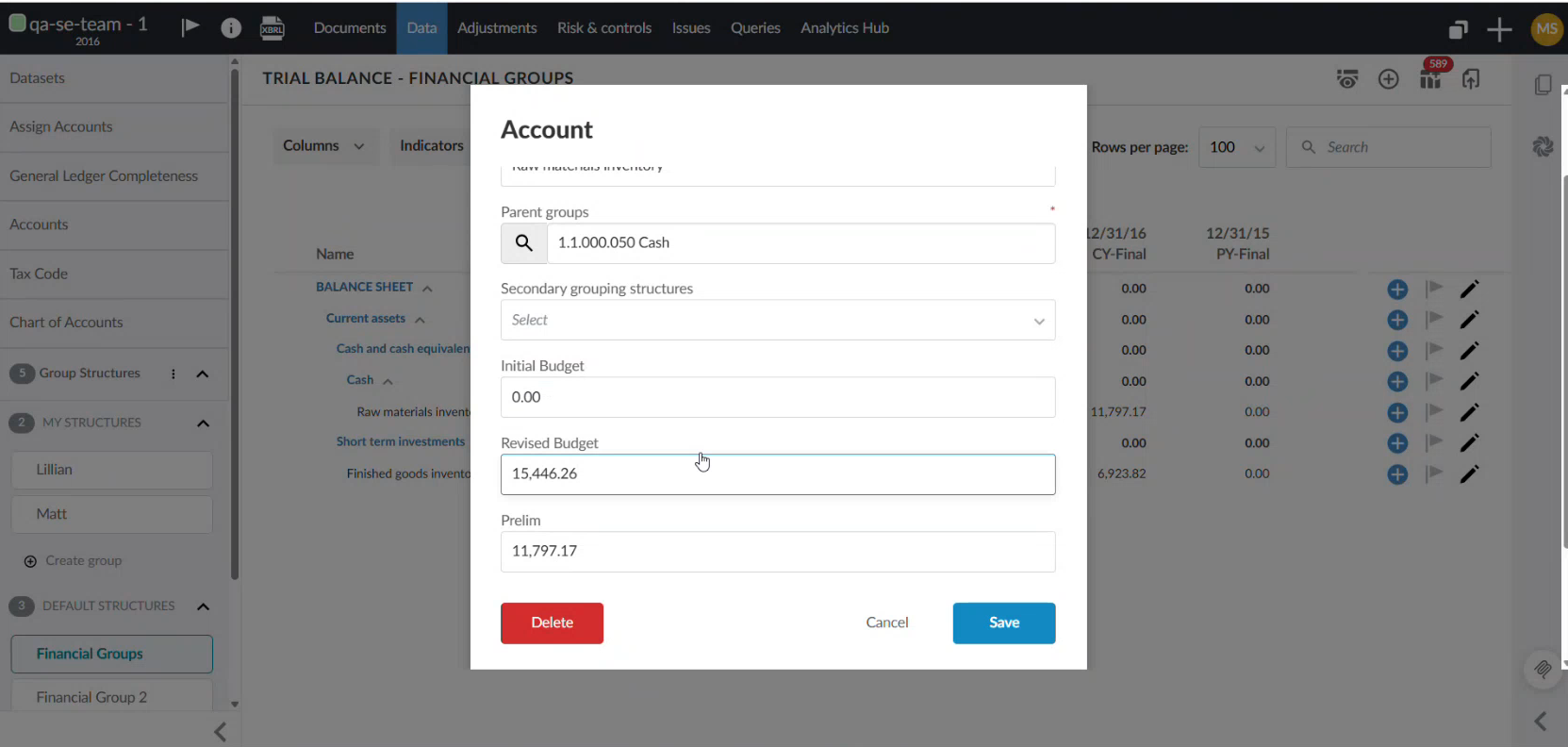Open the Issues menu
The width and height of the screenshot is (1568, 747).
(x=691, y=28)
